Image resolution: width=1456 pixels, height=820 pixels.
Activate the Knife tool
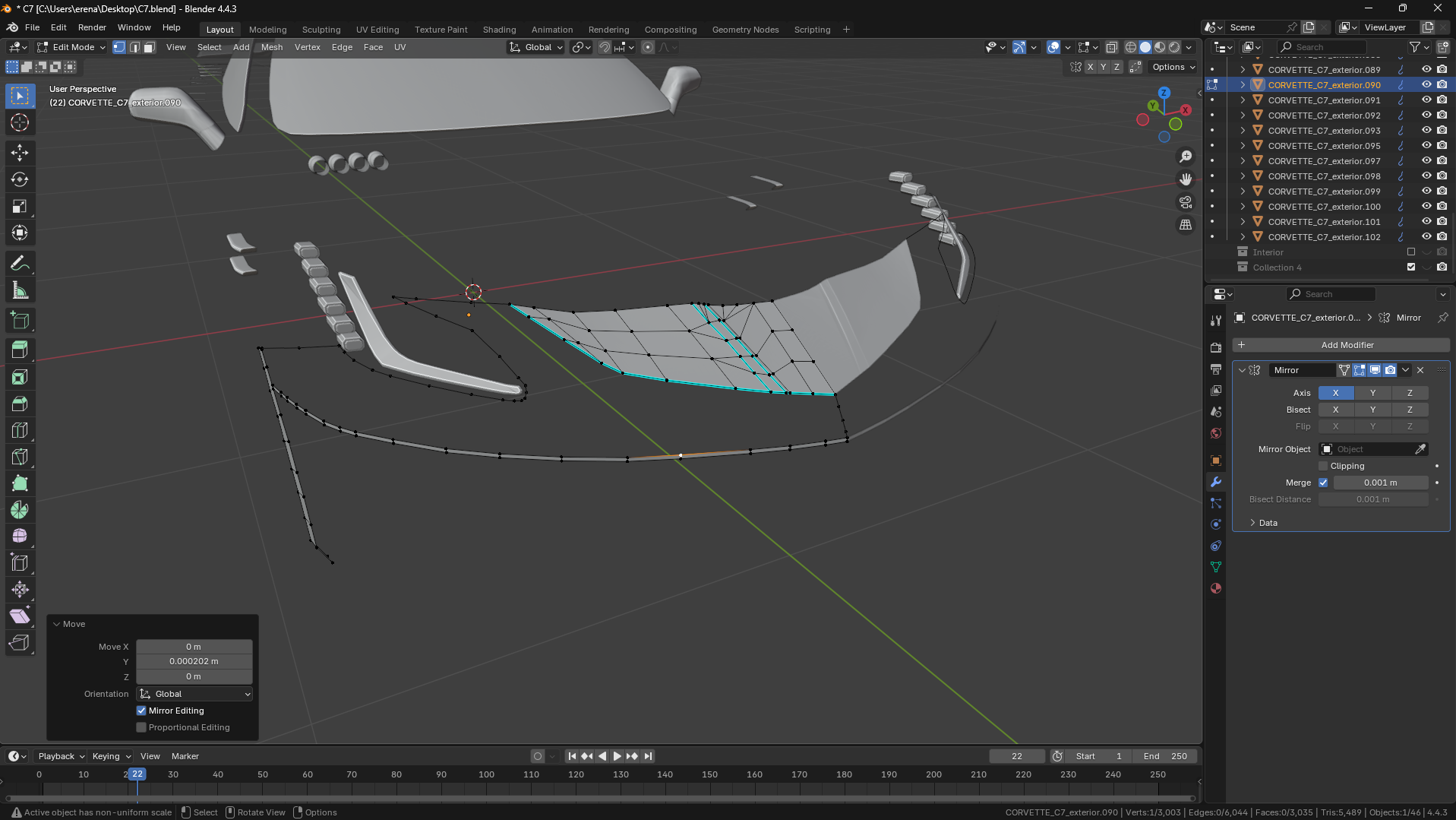20,457
